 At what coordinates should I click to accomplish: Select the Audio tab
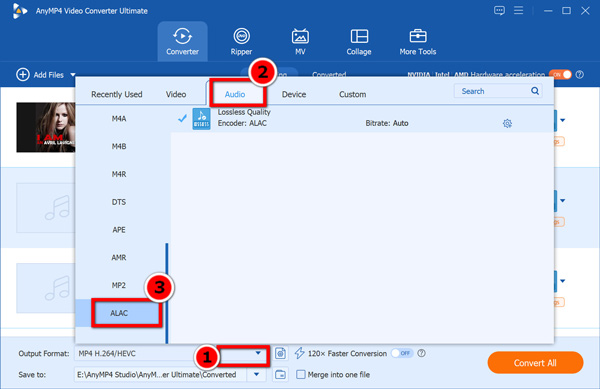pyautogui.click(x=235, y=94)
